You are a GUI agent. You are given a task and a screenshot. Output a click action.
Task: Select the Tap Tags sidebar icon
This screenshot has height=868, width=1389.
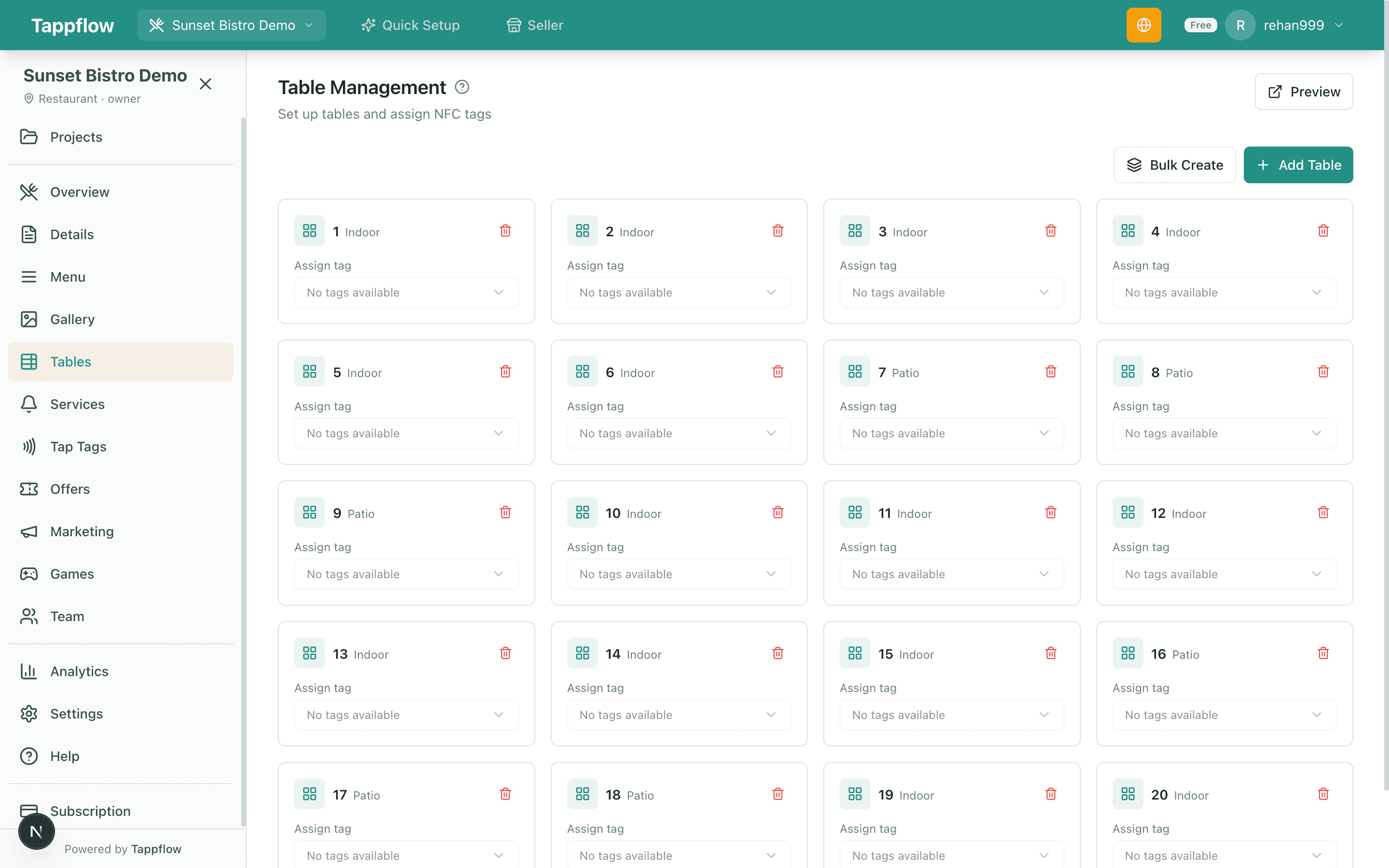point(29,446)
